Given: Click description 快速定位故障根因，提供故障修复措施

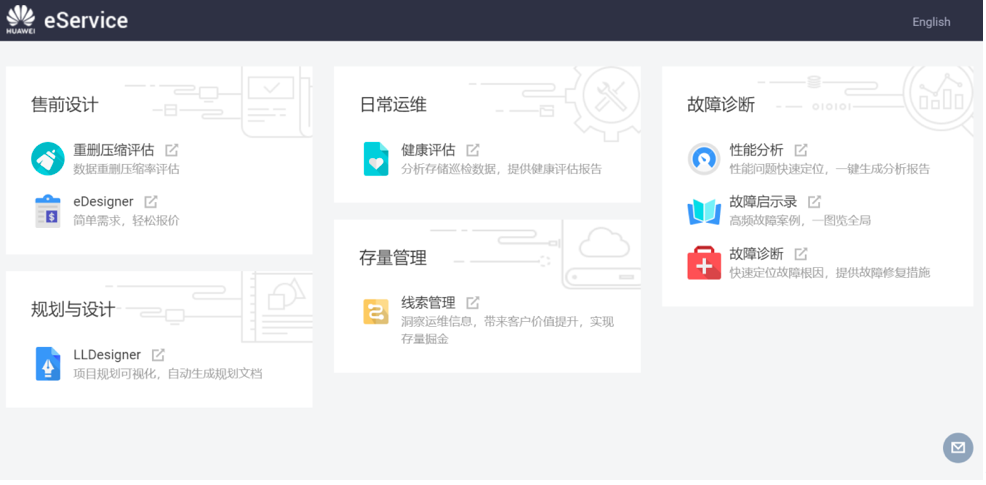Looking at the screenshot, I should click(x=829, y=273).
